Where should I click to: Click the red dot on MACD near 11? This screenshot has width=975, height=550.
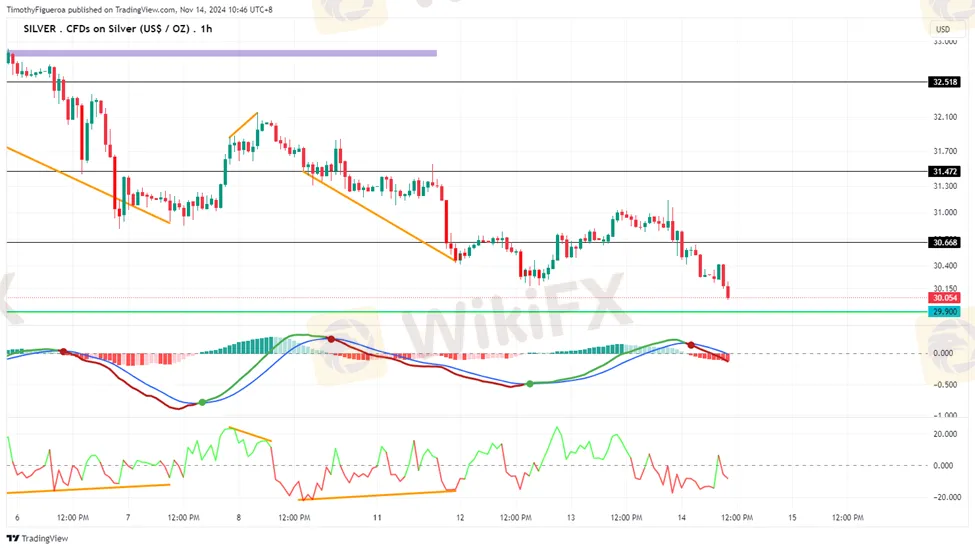pos(331,339)
